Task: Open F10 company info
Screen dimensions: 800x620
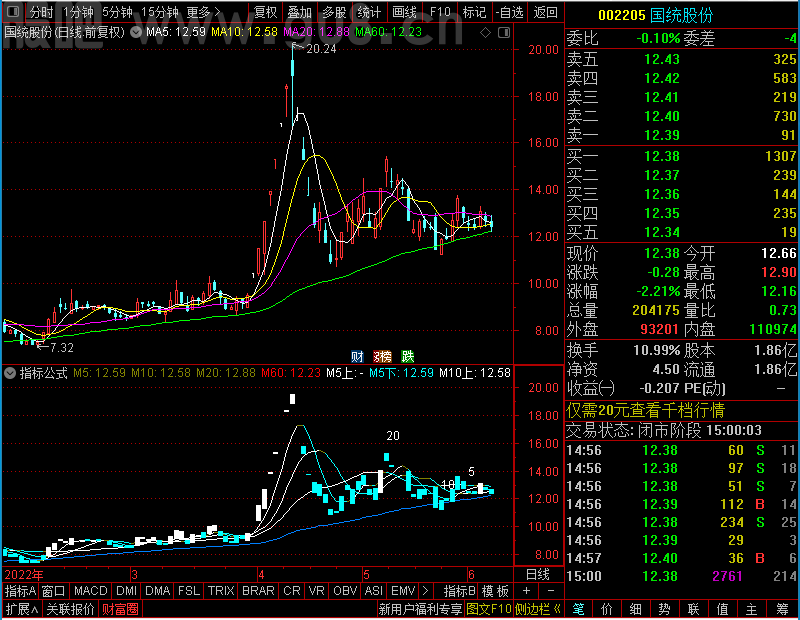Action: click(x=439, y=12)
